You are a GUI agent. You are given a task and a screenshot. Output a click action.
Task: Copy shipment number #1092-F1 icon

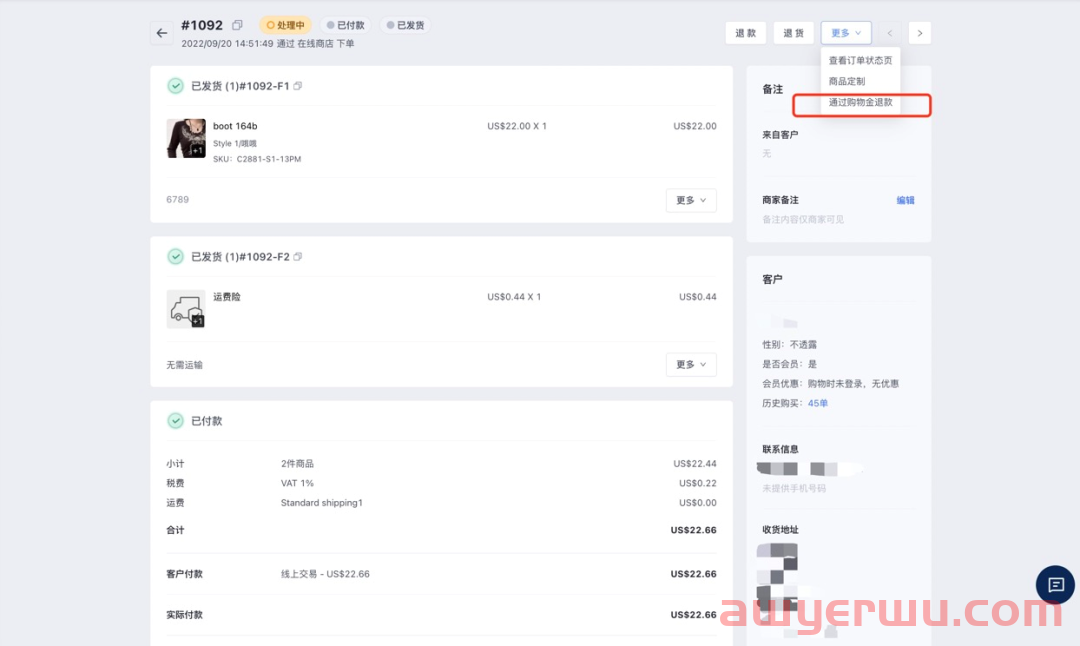(298, 86)
